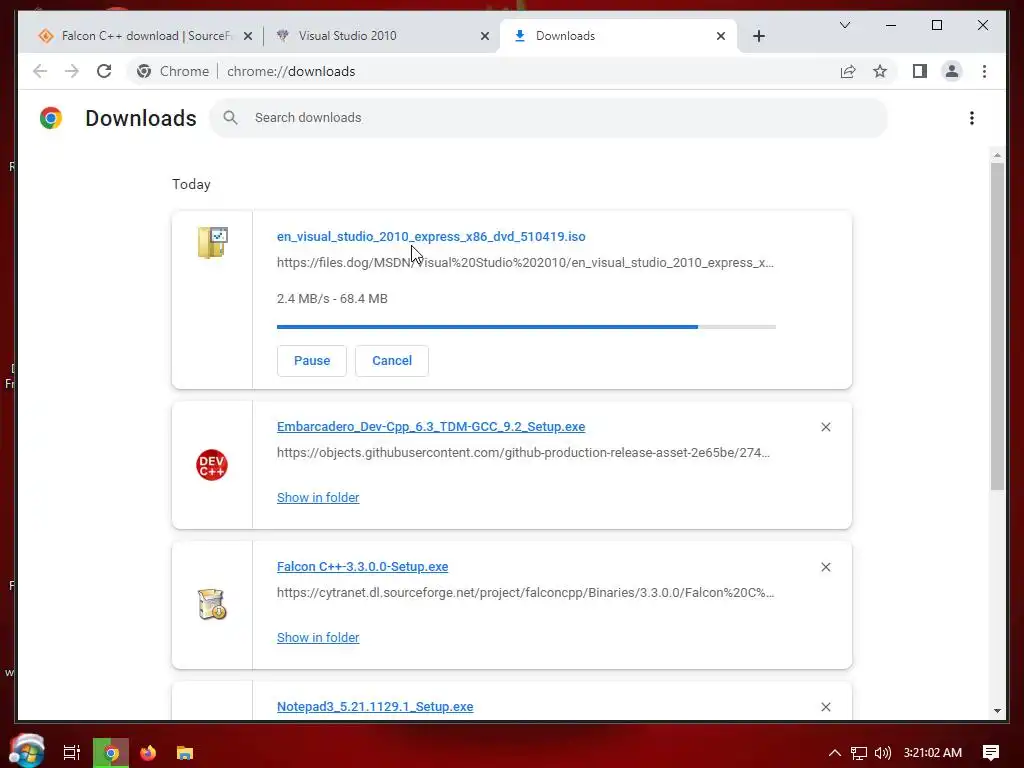This screenshot has height=768, width=1024.
Task: Show Falcon C++ setup in folder
Action: pos(318,637)
